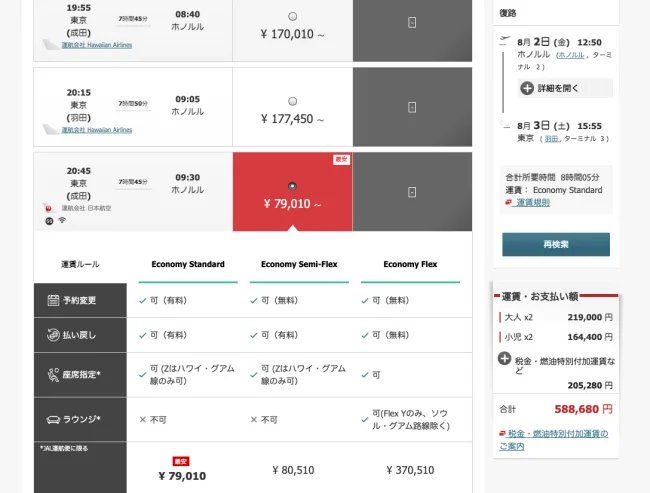Click the unavailable seat icon for 20:15 flight
This screenshot has width=650, height=493.
click(x=412, y=106)
